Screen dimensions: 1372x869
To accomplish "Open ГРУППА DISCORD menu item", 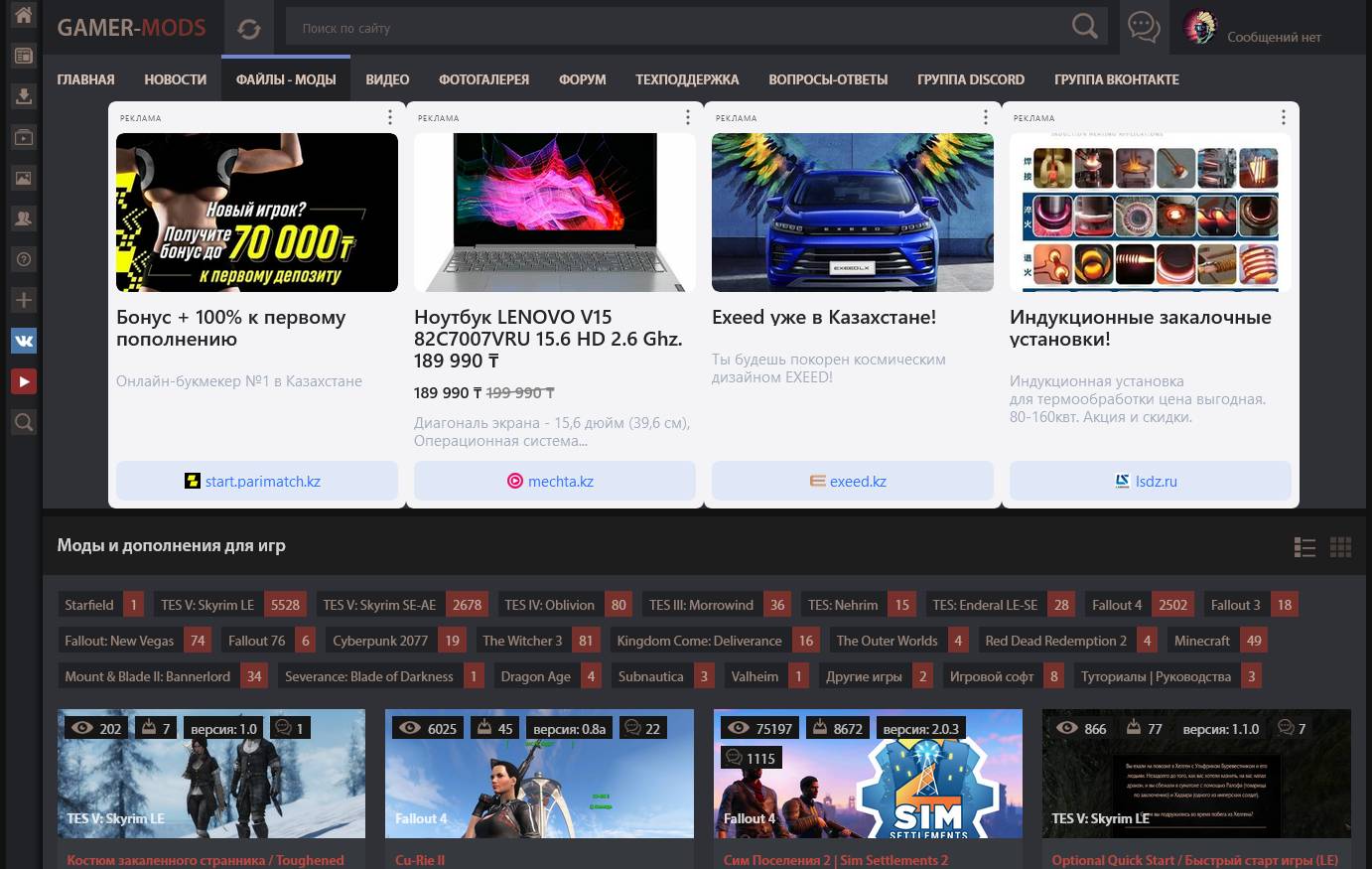I will (971, 79).
